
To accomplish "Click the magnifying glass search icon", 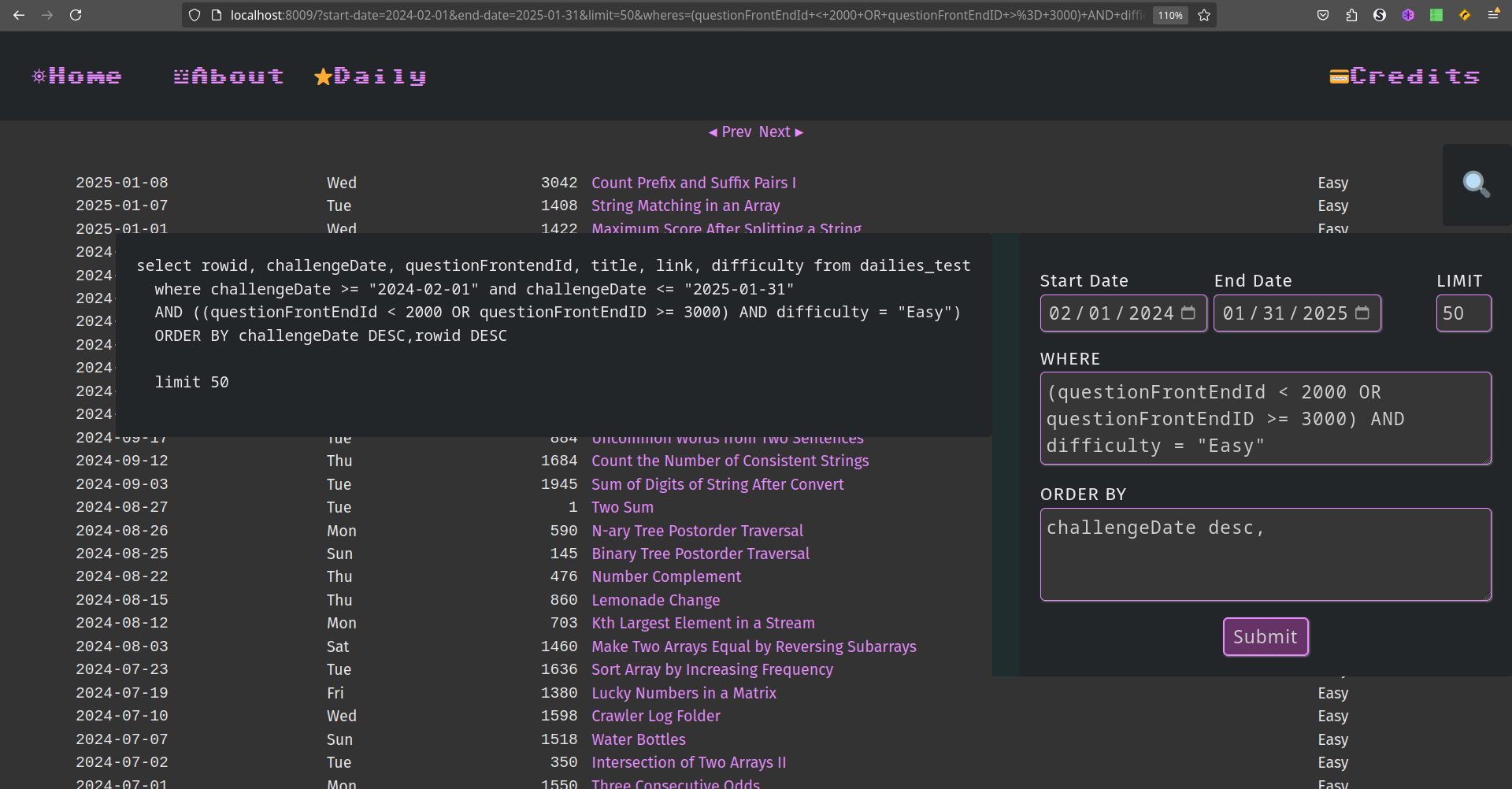I will click(x=1476, y=185).
